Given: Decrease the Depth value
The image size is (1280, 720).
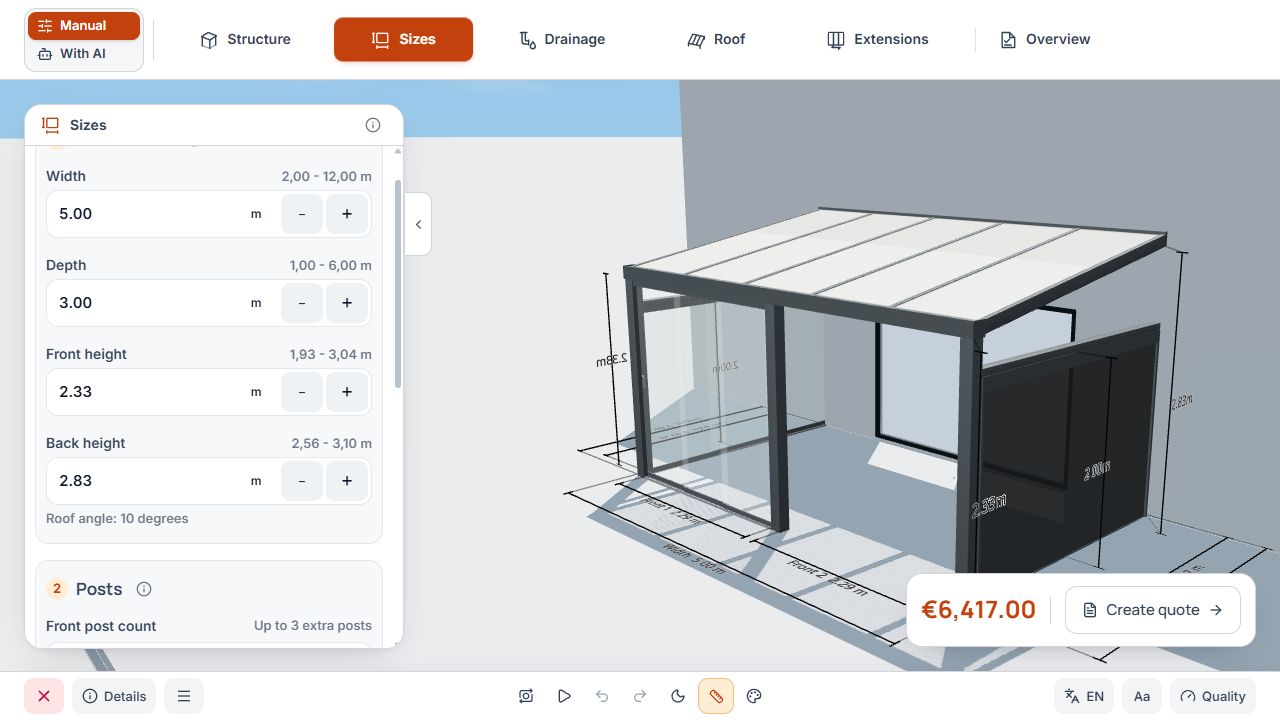Looking at the screenshot, I should click(302, 303).
